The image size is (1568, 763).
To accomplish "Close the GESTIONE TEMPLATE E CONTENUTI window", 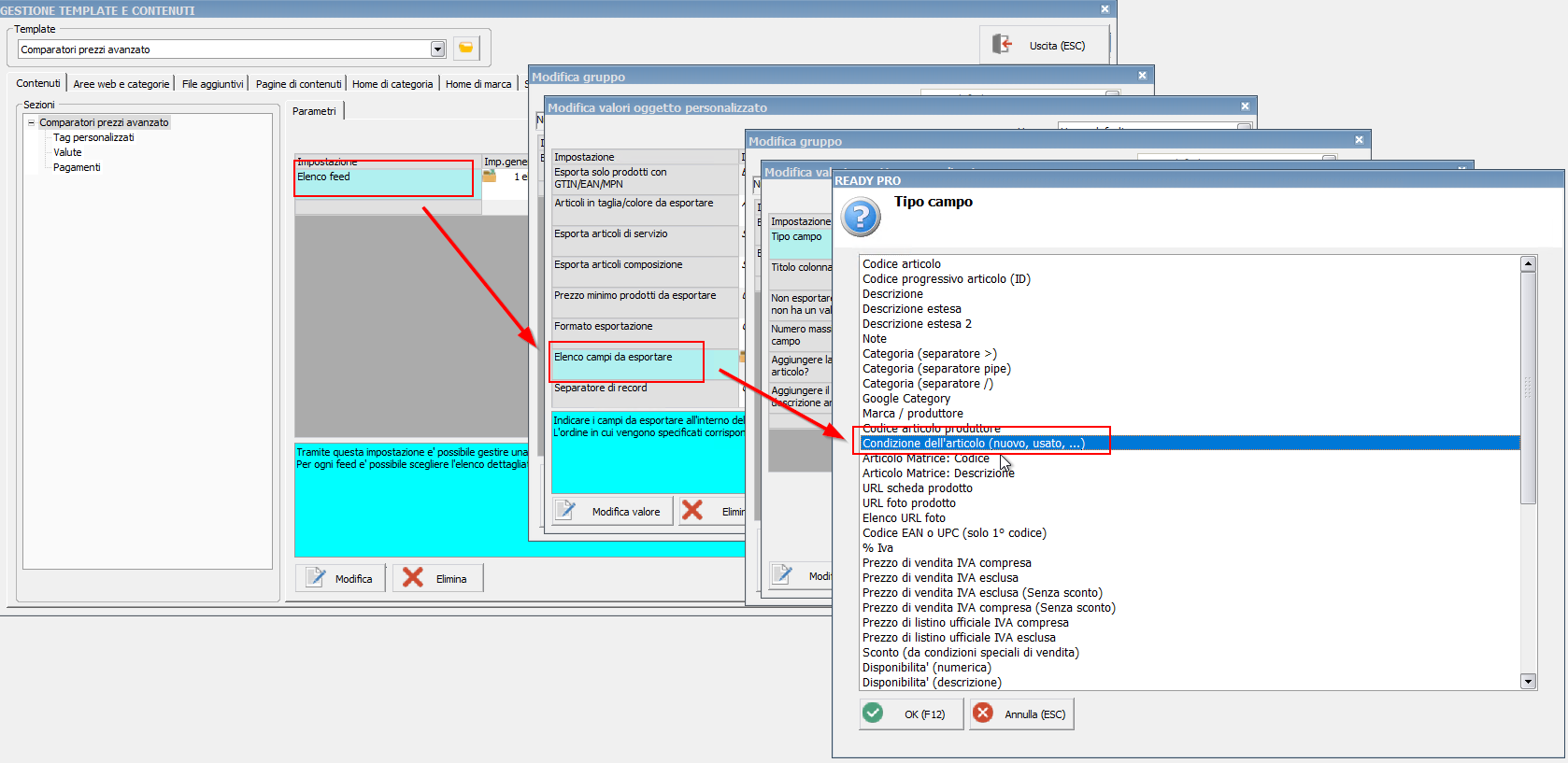I will (1105, 9).
